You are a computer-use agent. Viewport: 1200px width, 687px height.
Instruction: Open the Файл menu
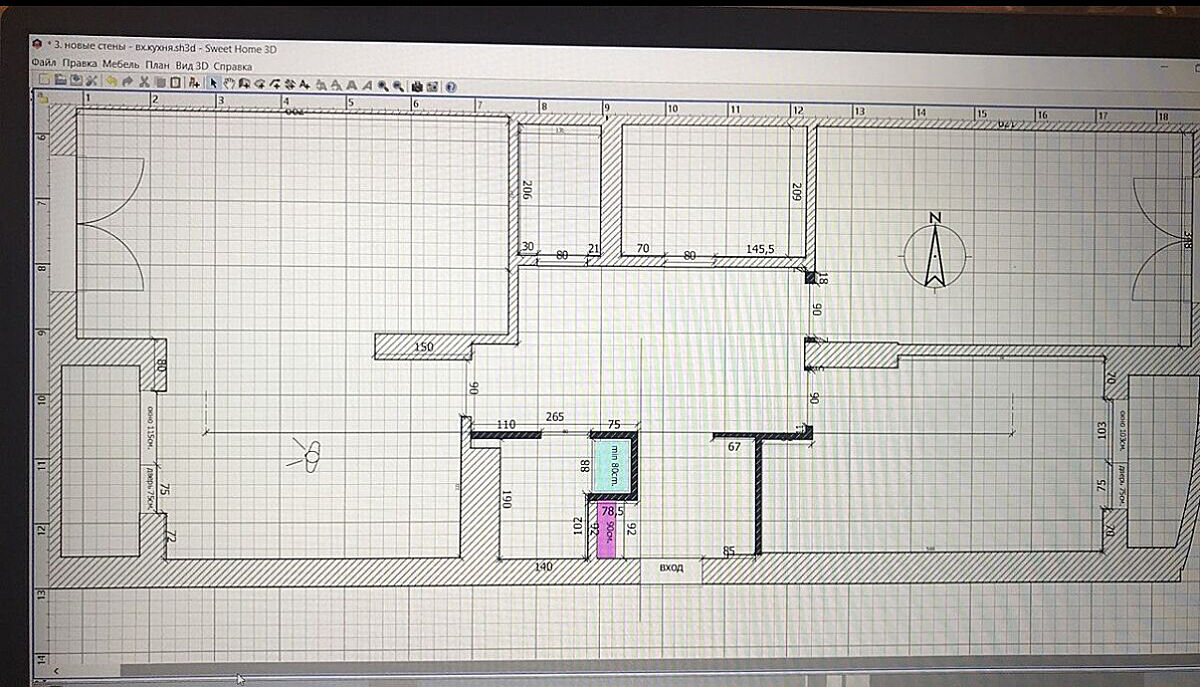click(43, 64)
